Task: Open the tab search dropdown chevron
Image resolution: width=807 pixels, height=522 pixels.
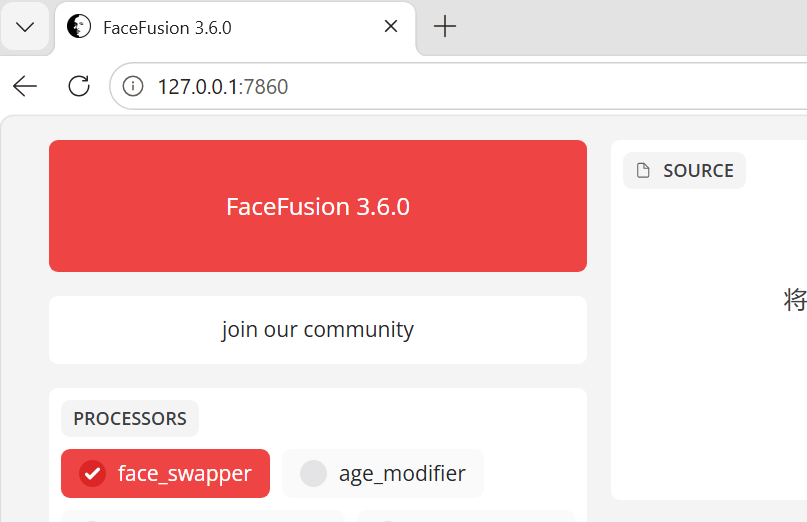Action: click(x=25, y=27)
